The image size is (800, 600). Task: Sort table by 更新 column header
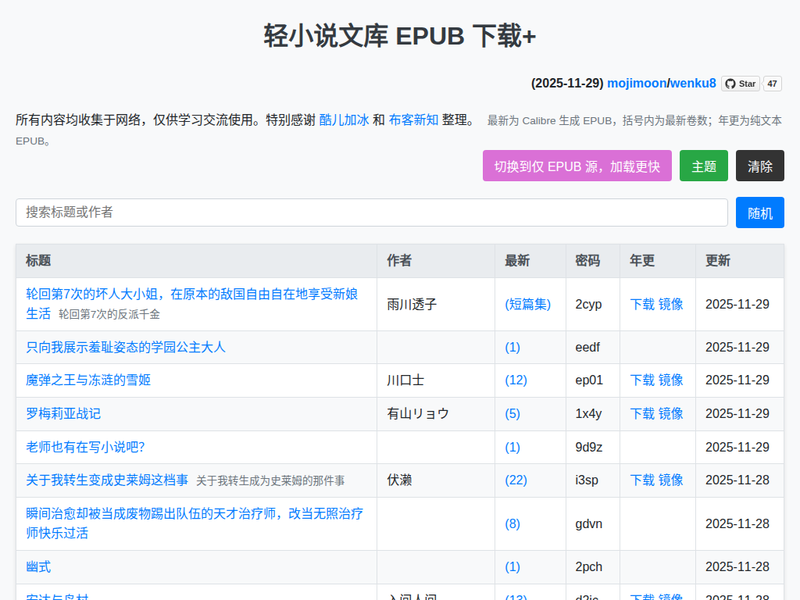coord(718,261)
